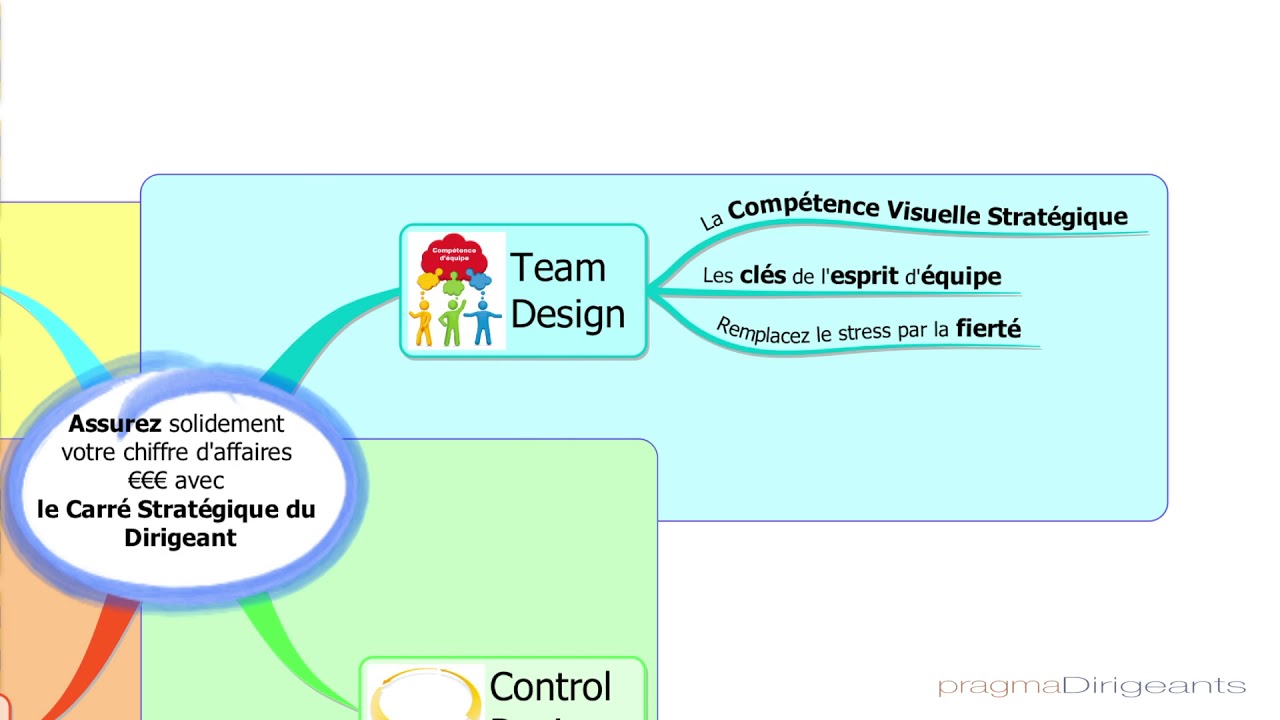Click 'Remplacez le stress par la fierté' branch
Viewport: 1280px width, 720px height.
(868, 330)
